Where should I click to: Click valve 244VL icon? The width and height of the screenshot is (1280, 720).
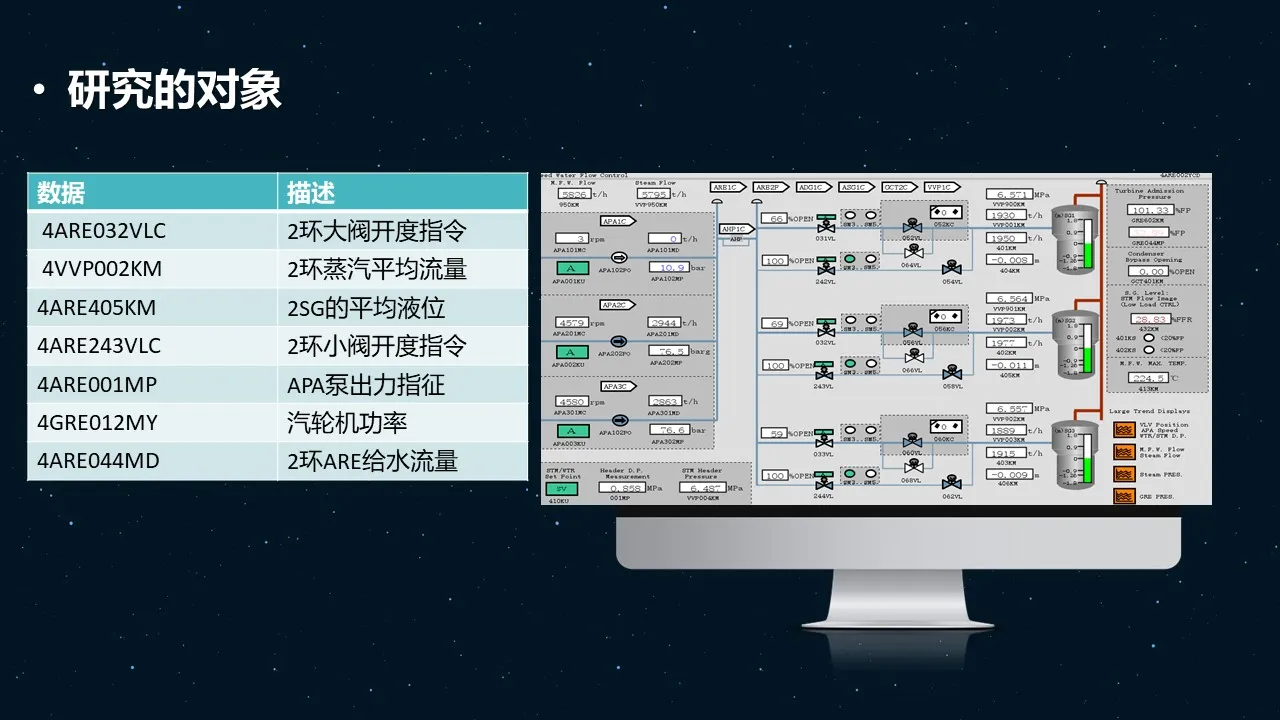point(826,481)
